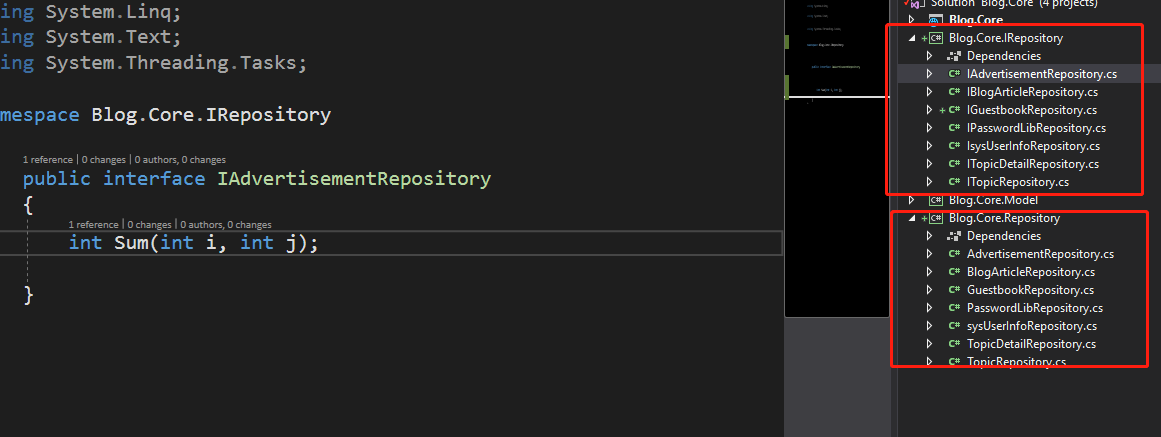Collapse the Blog.Core.IRepository project node

[912, 38]
